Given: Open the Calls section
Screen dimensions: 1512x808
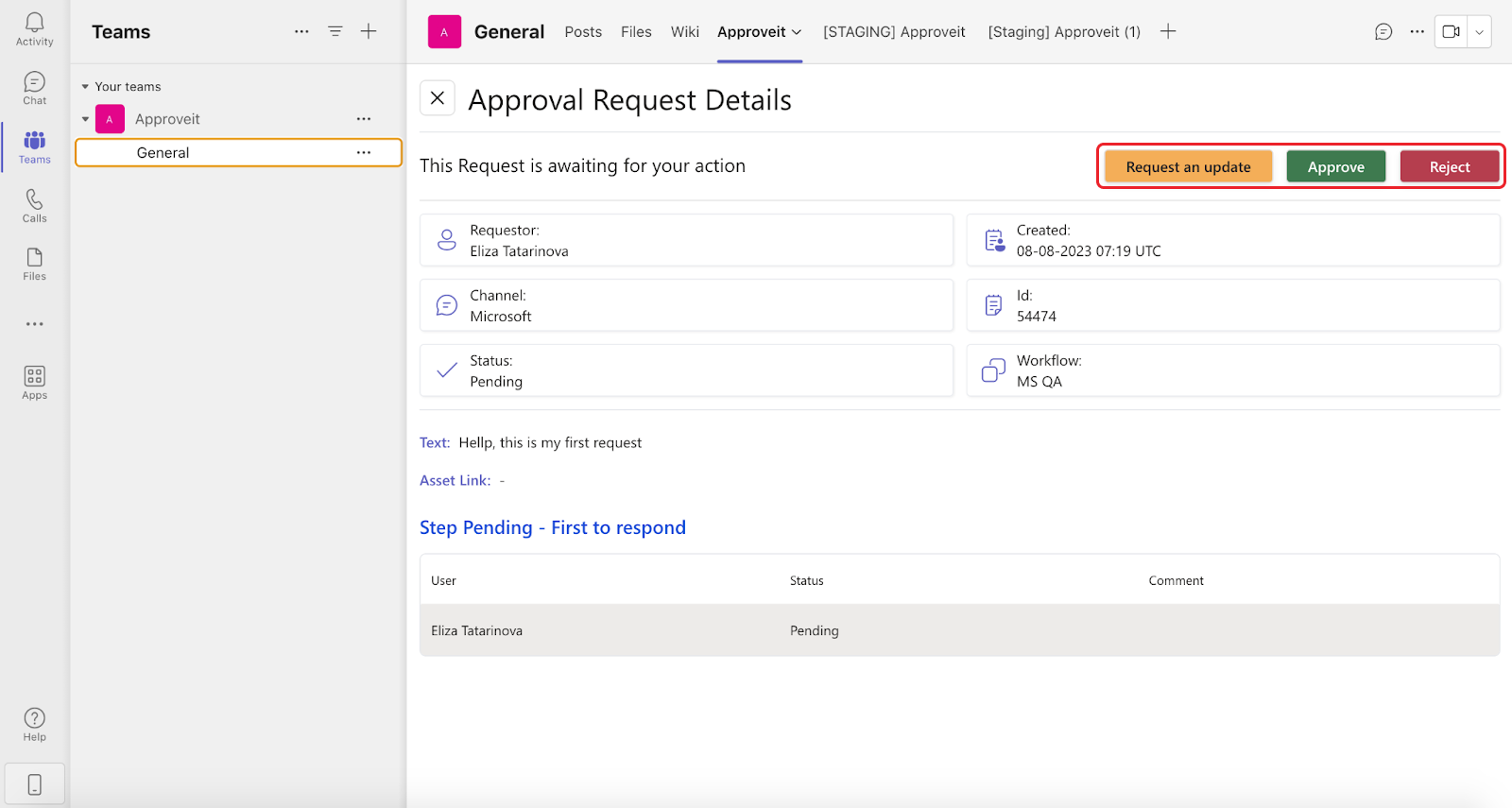Looking at the screenshot, I should [x=34, y=205].
